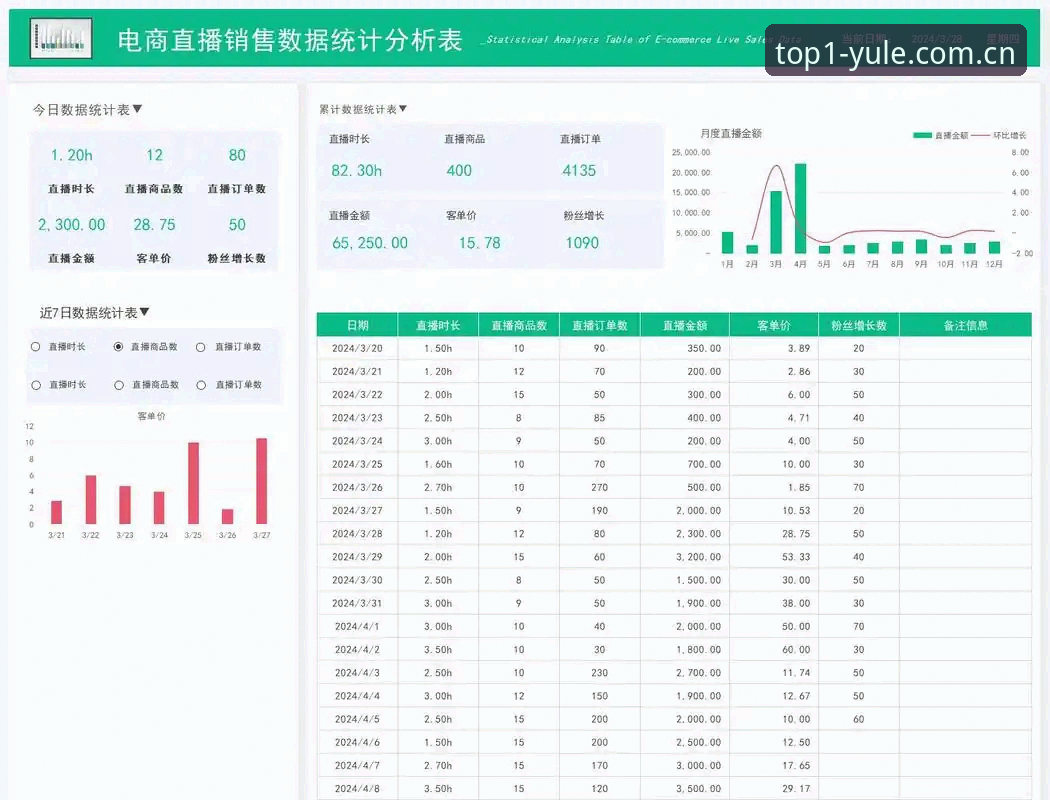Click the 客单价 table column header
Image resolution: width=1050 pixels, height=800 pixels.
click(x=774, y=325)
